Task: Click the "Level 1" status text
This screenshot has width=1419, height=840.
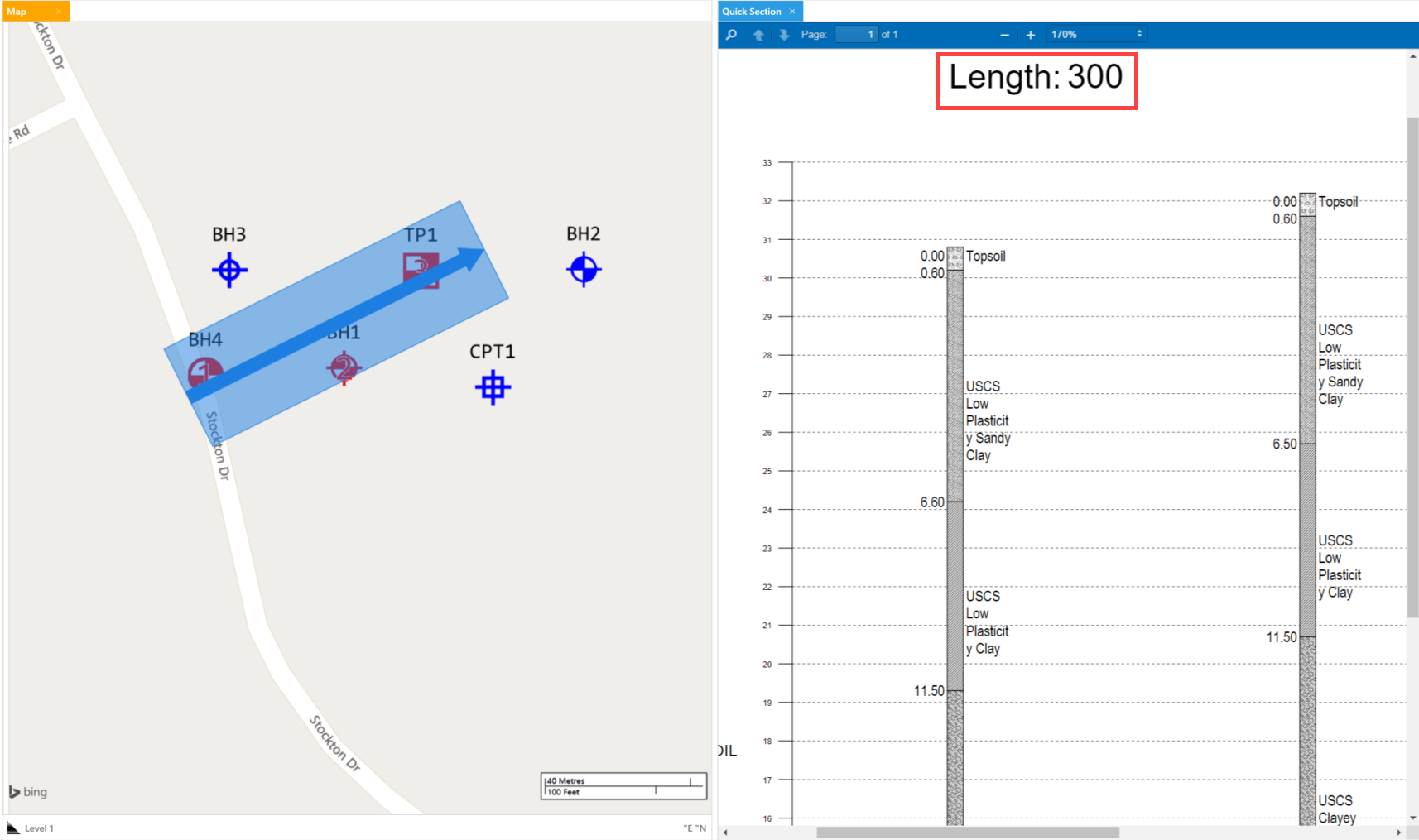Action: tap(39, 828)
